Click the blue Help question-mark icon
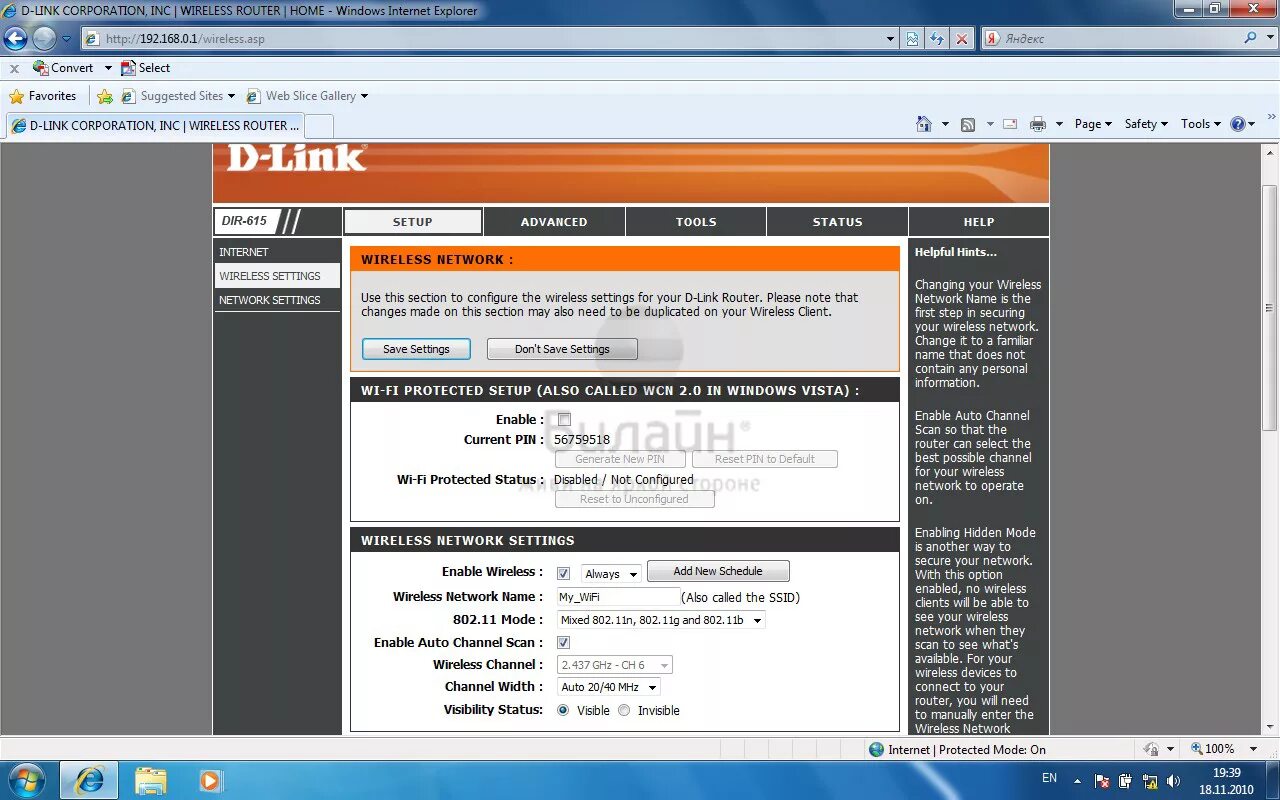Viewport: 1280px width, 800px height. click(x=1238, y=124)
